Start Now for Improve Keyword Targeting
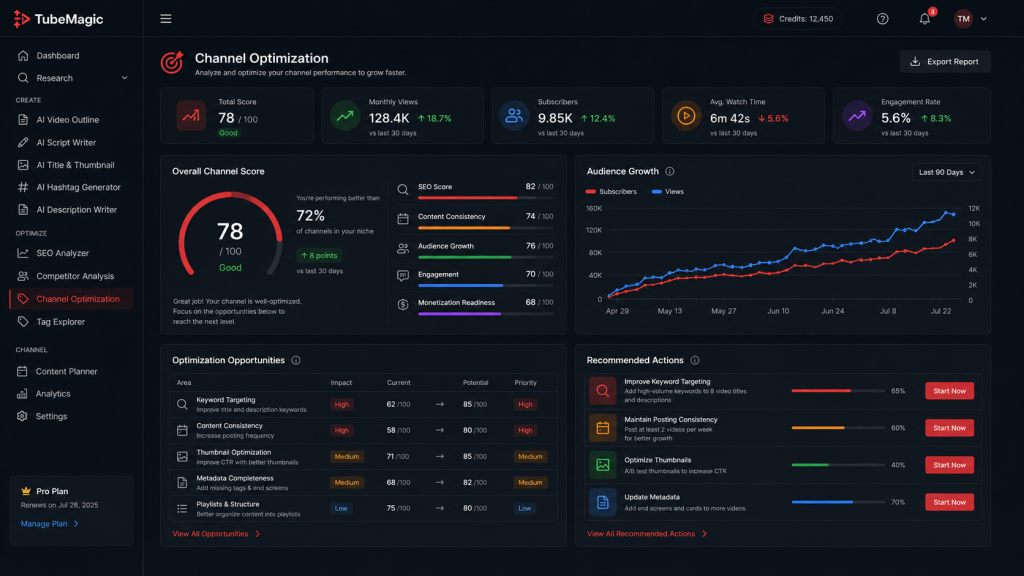The width and height of the screenshot is (1024, 576). [949, 391]
